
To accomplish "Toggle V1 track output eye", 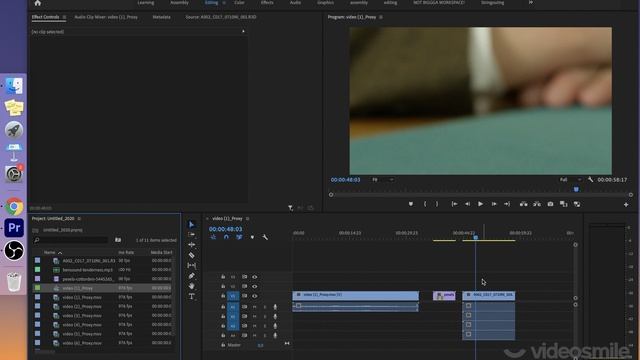I will (x=255, y=296).
